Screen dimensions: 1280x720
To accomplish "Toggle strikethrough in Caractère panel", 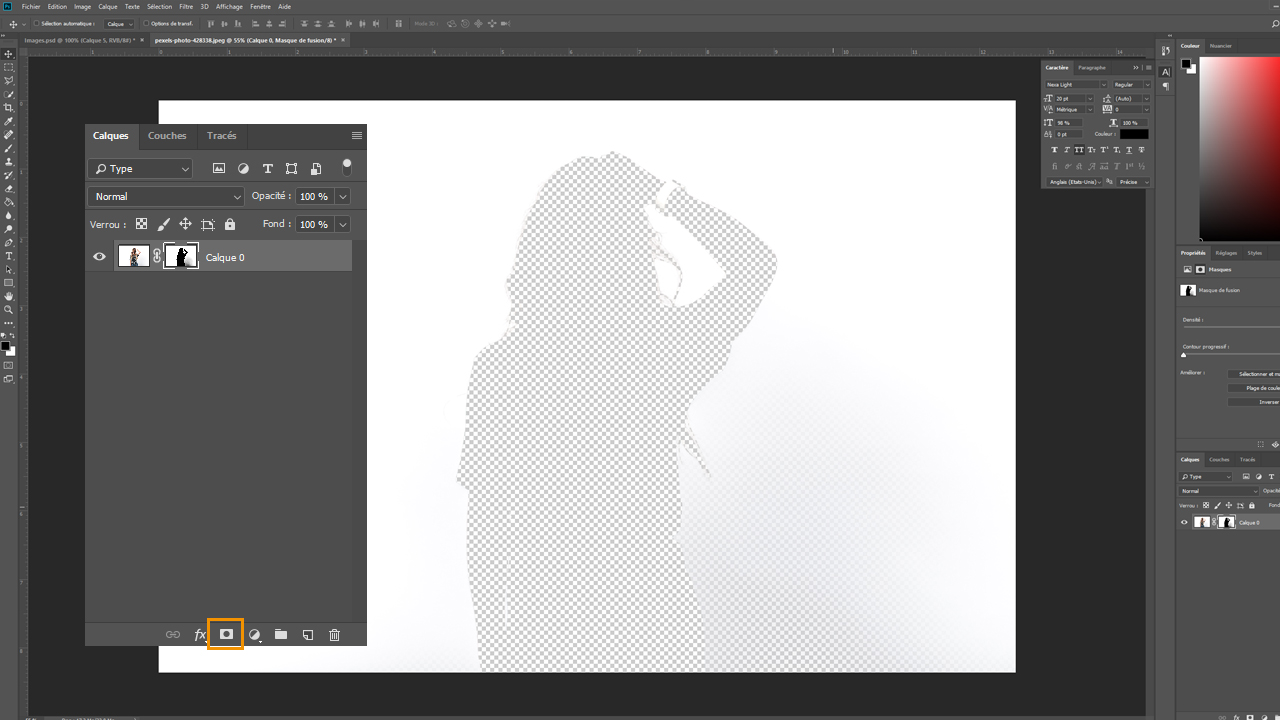I will 1143,150.
